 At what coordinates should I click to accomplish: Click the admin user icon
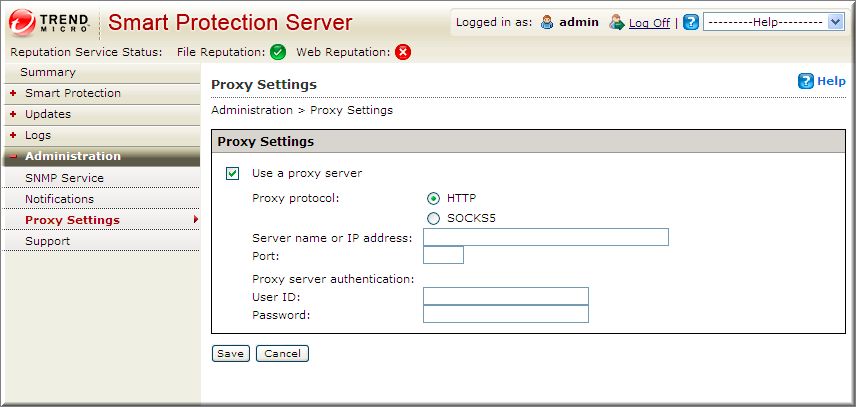click(x=547, y=22)
